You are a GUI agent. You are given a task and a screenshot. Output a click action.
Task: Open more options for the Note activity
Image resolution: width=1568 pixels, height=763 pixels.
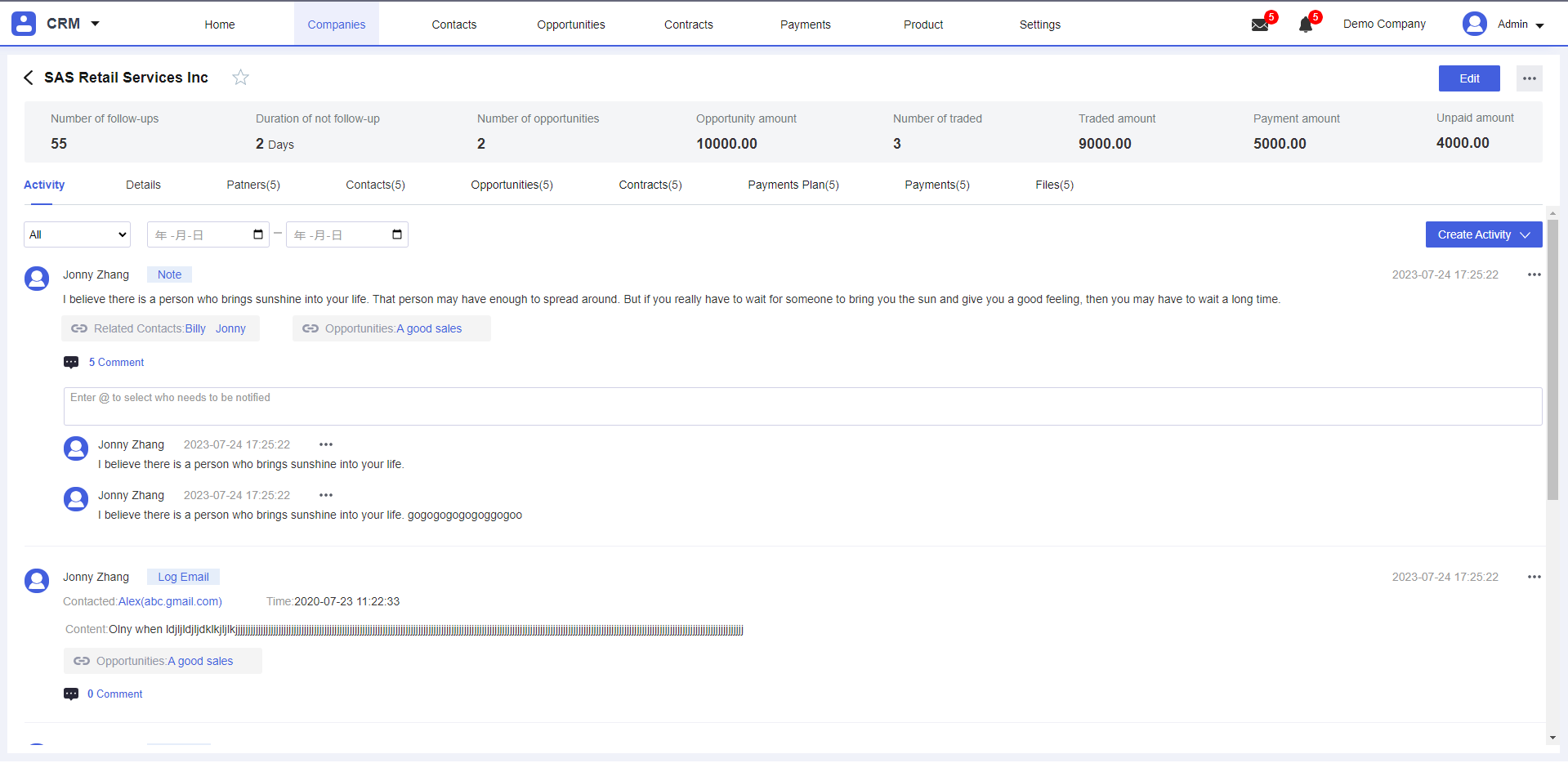tap(1534, 274)
